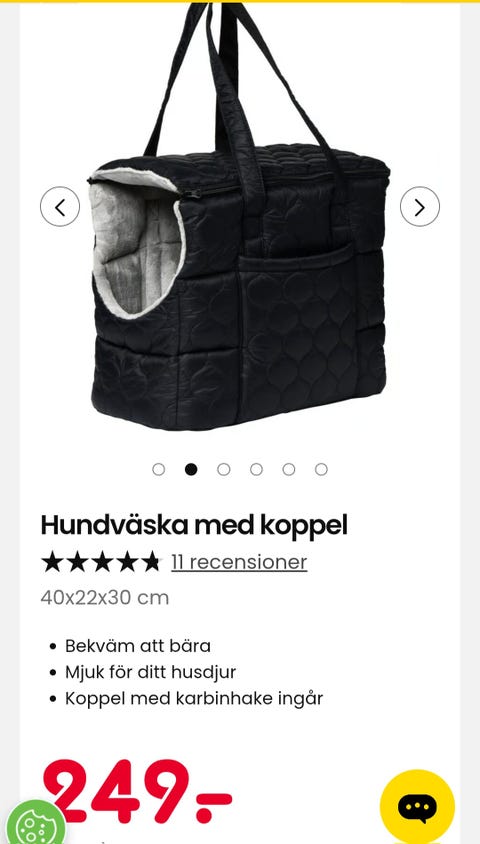The width and height of the screenshot is (480, 844).
Task: Advance to the next product image
Action: coord(420,206)
